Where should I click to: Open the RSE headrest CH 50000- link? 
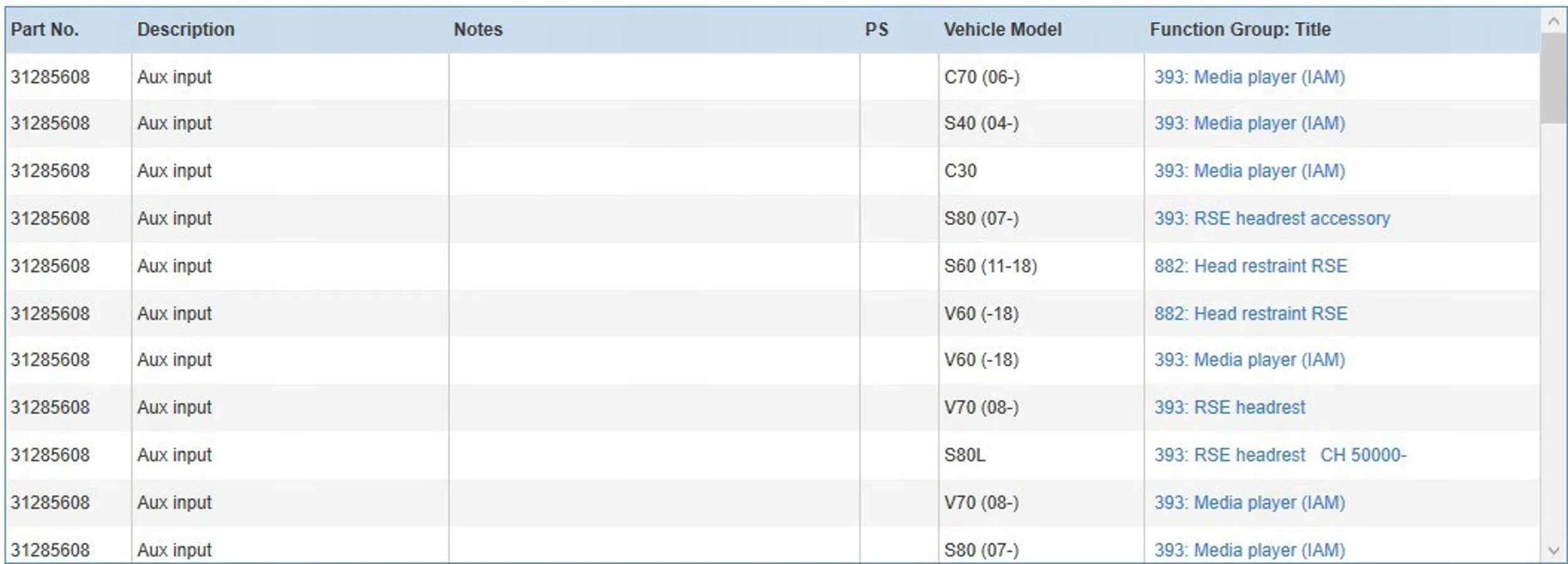tap(1279, 455)
